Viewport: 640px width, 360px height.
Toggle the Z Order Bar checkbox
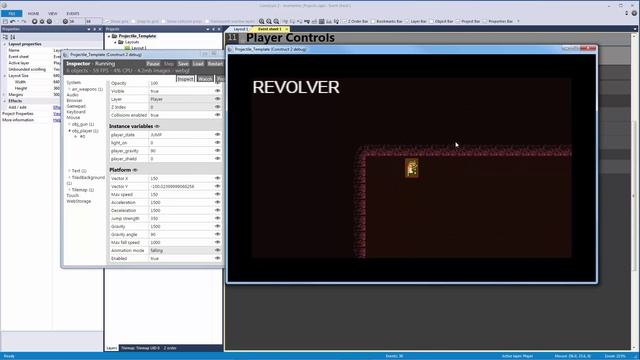(344, 21)
